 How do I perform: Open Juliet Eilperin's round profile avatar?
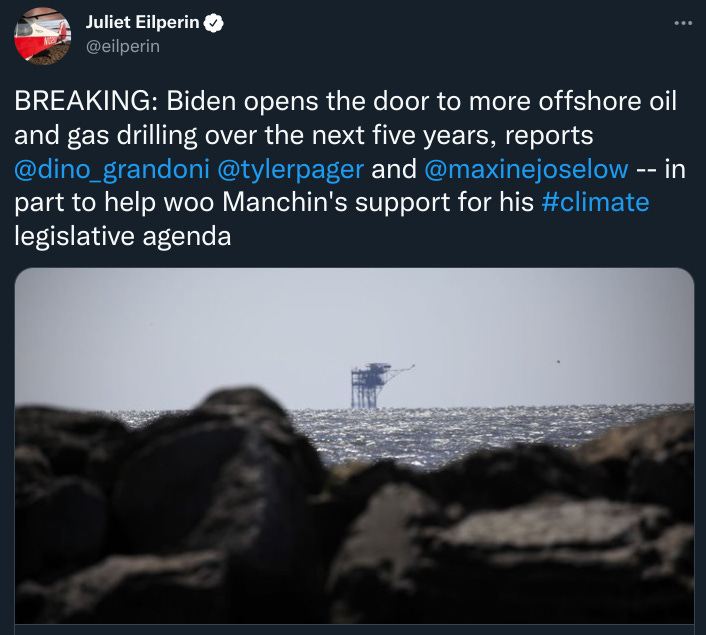tap(42, 36)
